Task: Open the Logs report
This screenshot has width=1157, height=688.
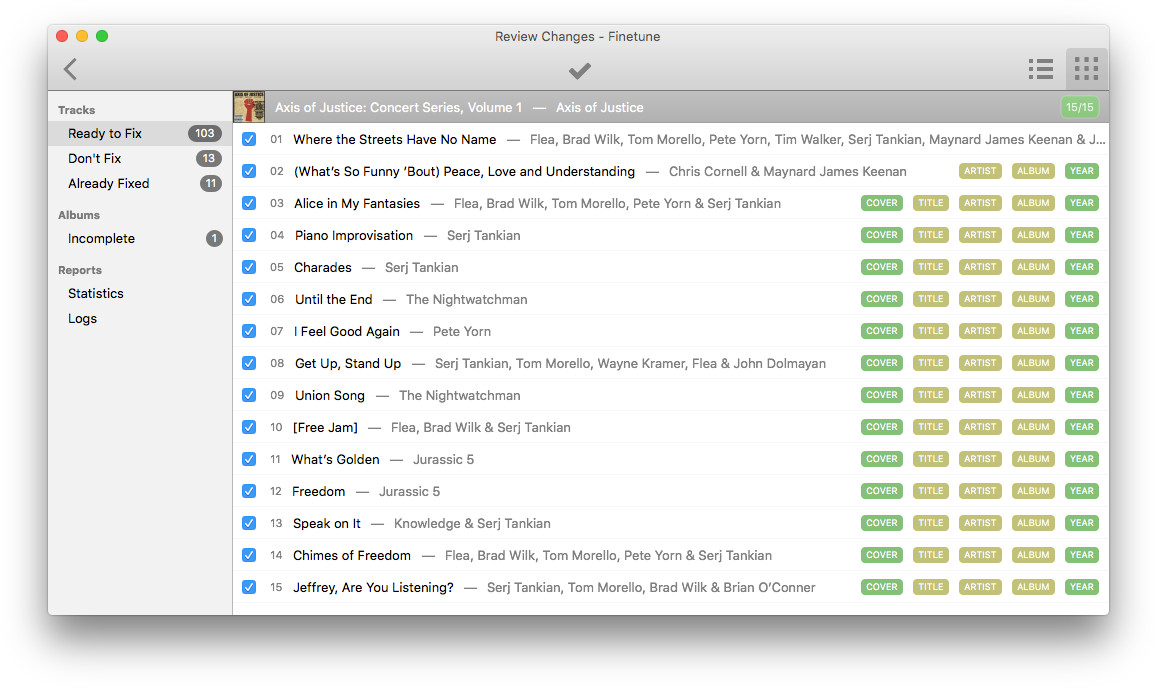Action: (x=83, y=318)
